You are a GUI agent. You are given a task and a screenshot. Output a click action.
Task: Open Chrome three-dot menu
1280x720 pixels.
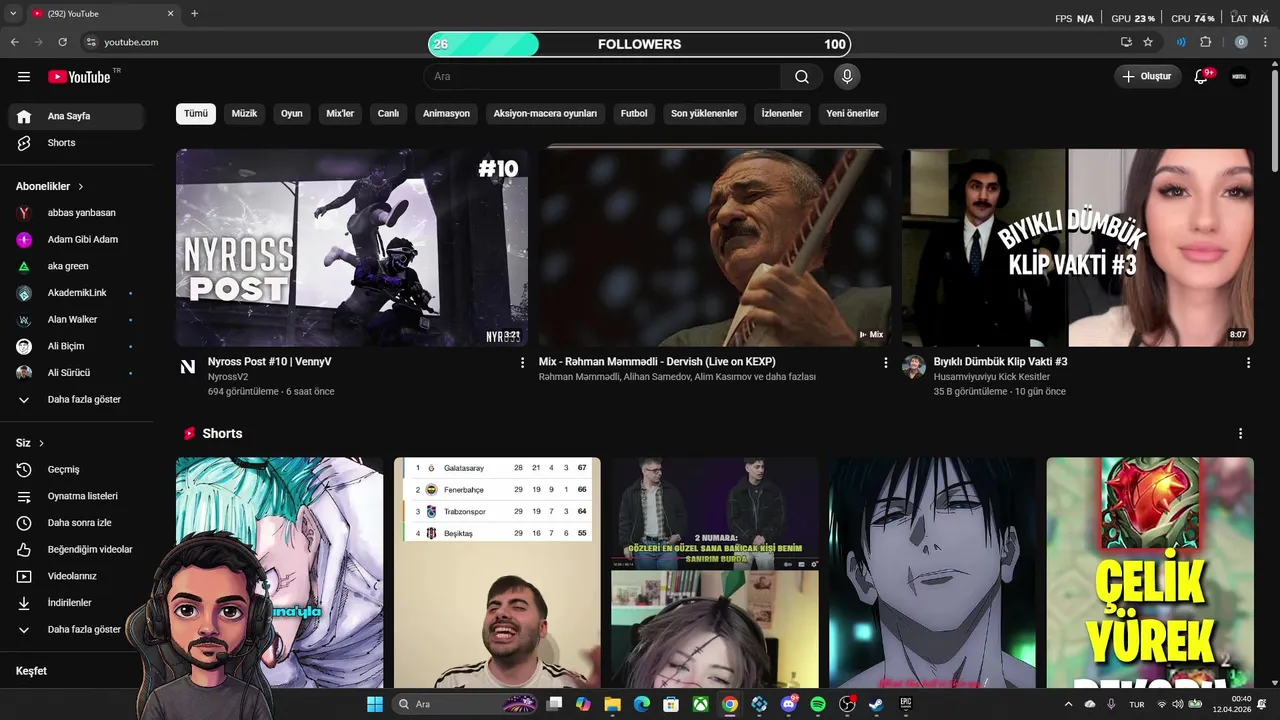[x=1264, y=42]
